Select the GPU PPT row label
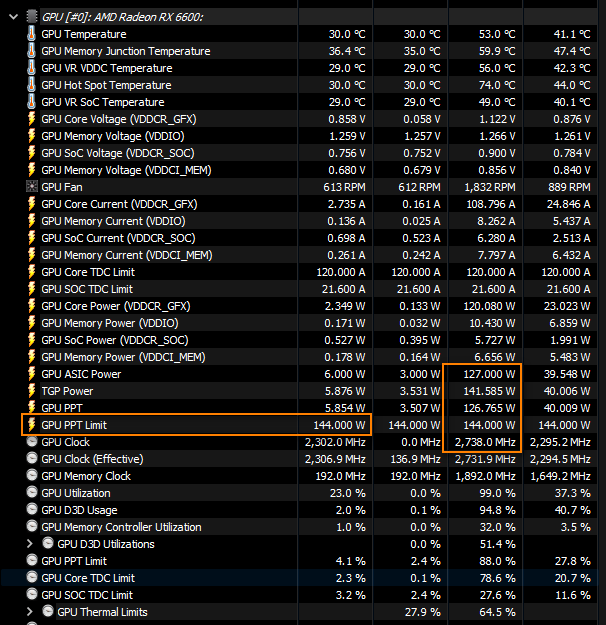 click(x=62, y=408)
